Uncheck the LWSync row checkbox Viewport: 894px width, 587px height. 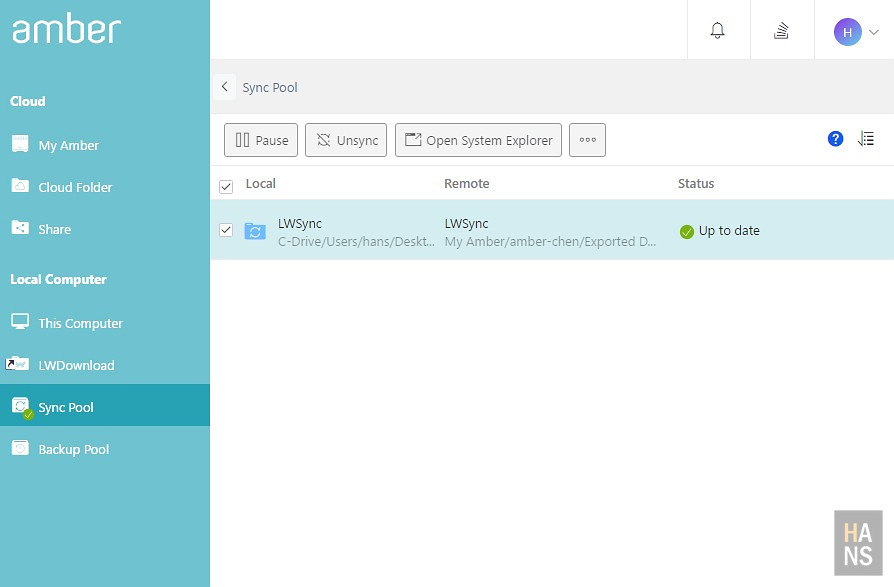(226, 230)
